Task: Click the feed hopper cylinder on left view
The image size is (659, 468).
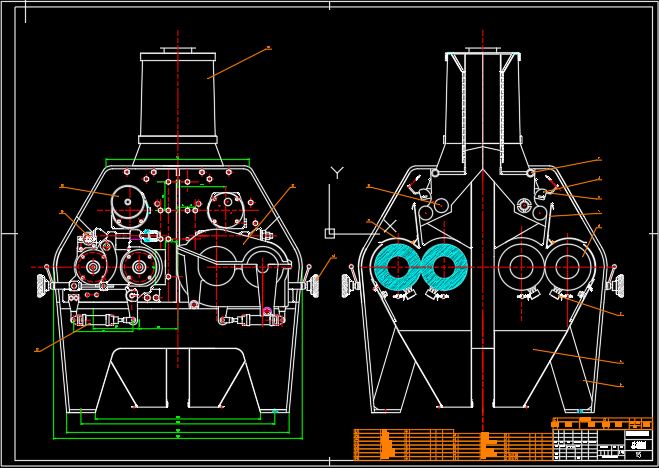Action: [178, 95]
